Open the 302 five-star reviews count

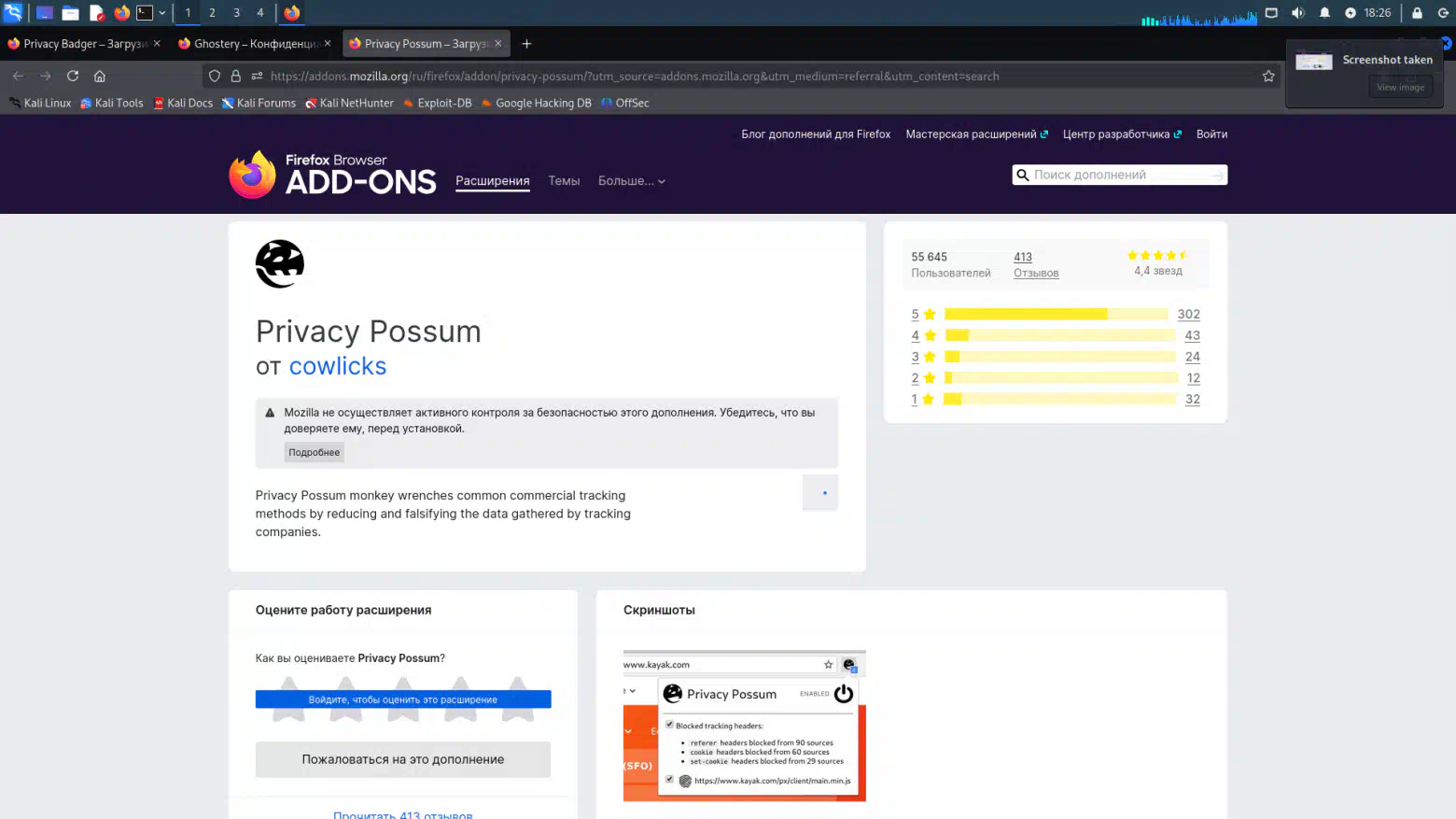point(1188,315)
